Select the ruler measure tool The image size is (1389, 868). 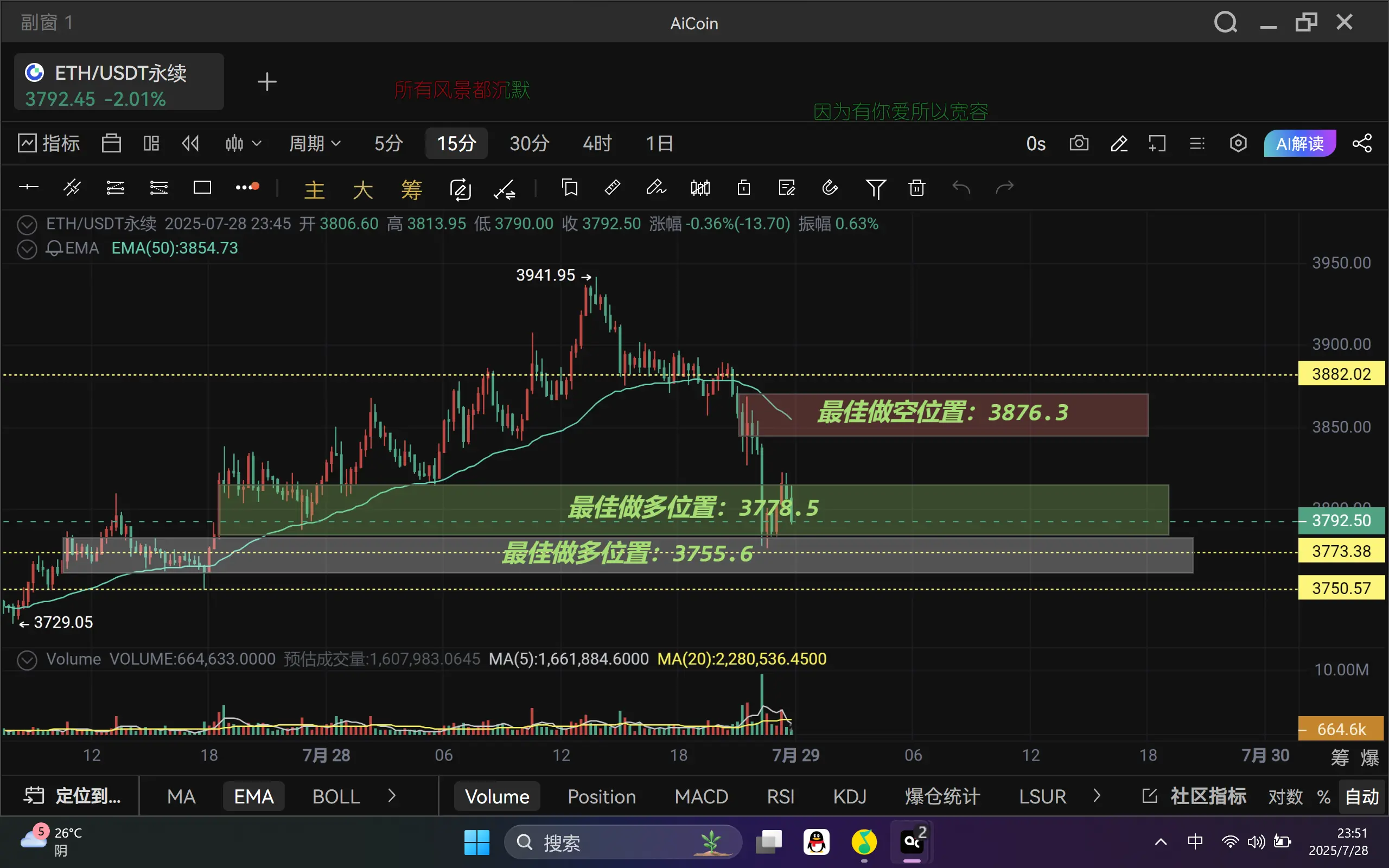tap(612, 187)
